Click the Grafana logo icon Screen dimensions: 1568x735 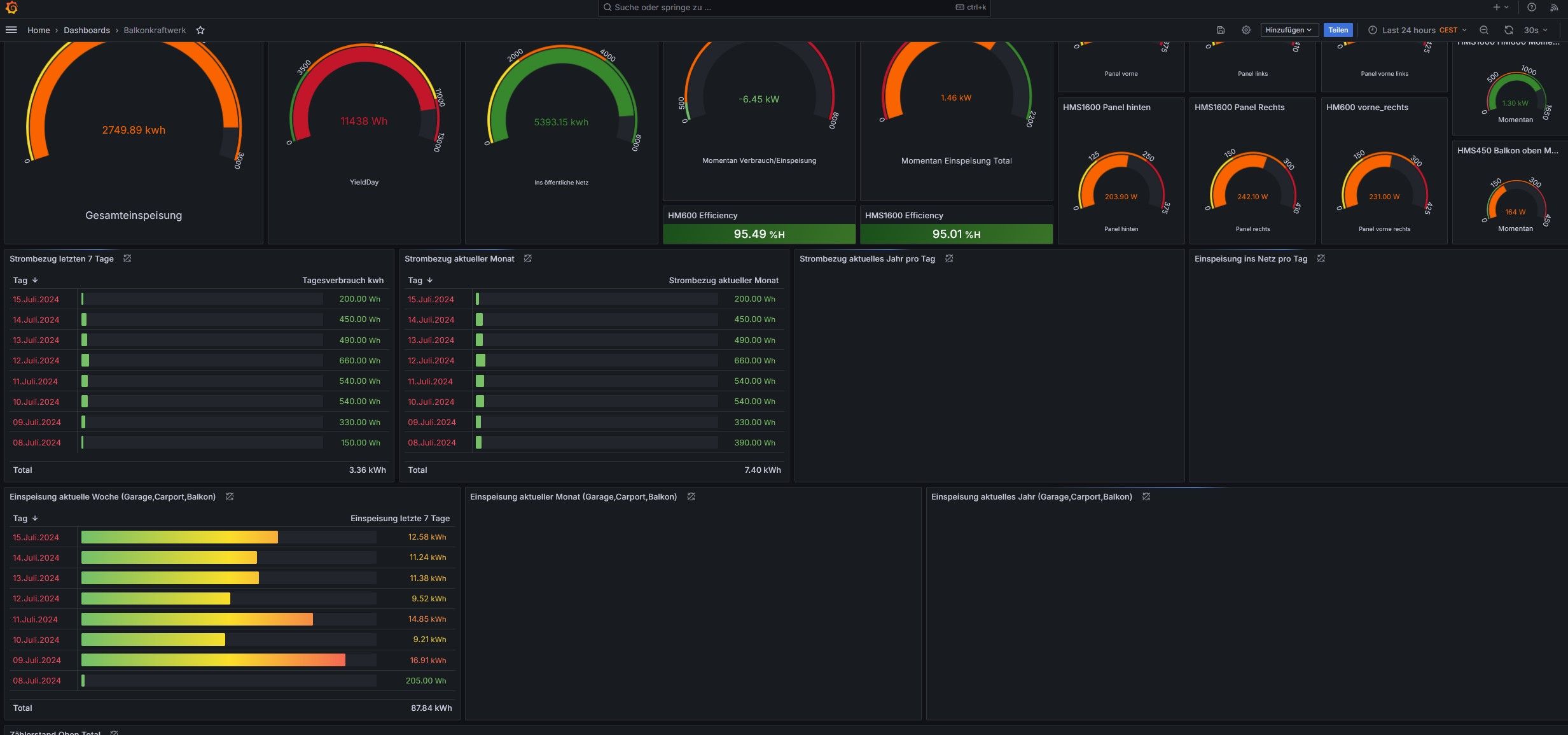[11, 8]
